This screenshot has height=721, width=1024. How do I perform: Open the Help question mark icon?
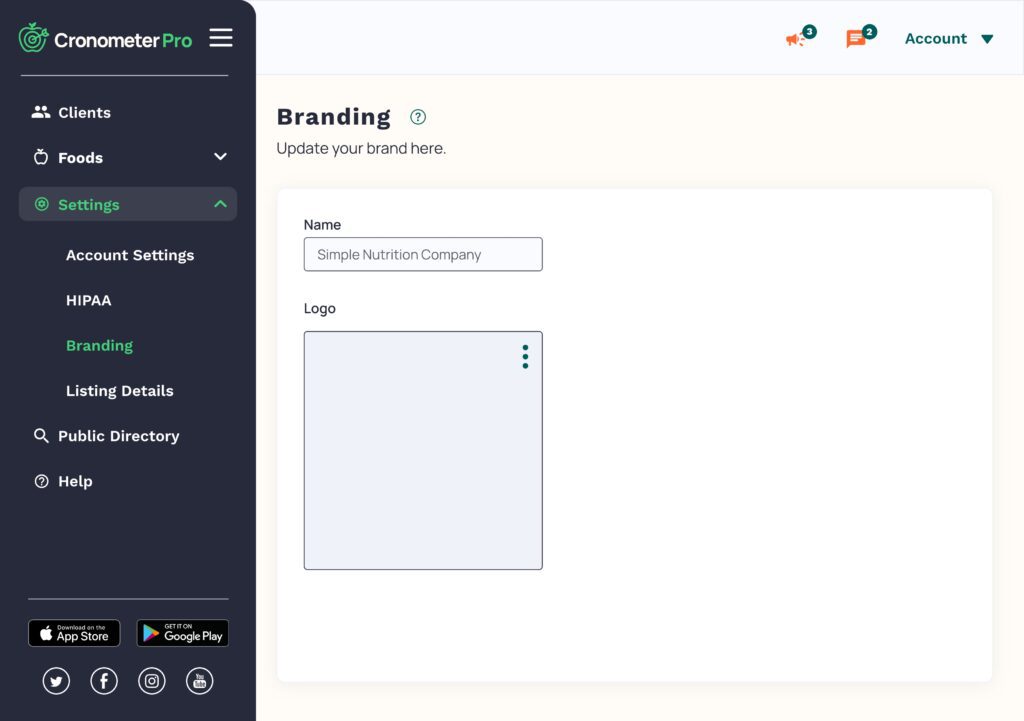coord(41,481)
